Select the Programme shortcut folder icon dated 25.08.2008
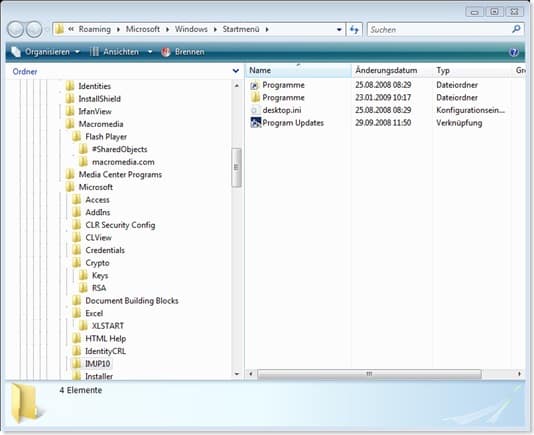Screen dimensions: 534x435 tap(255, 85)
